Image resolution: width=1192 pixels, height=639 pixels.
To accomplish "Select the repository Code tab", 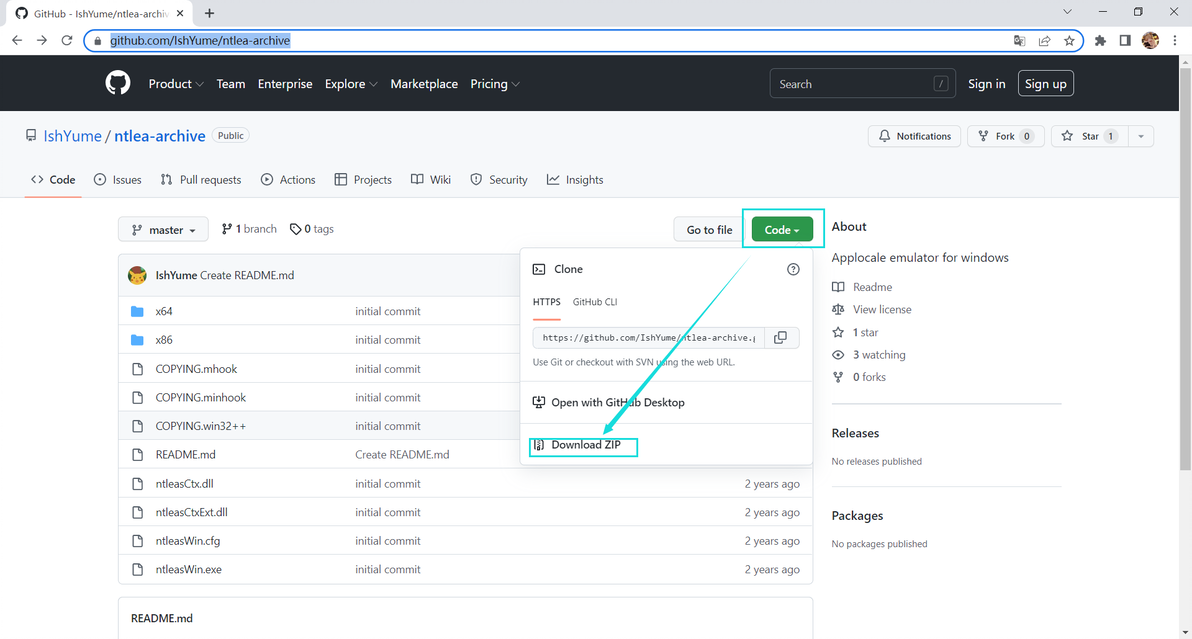I will 53,180.
